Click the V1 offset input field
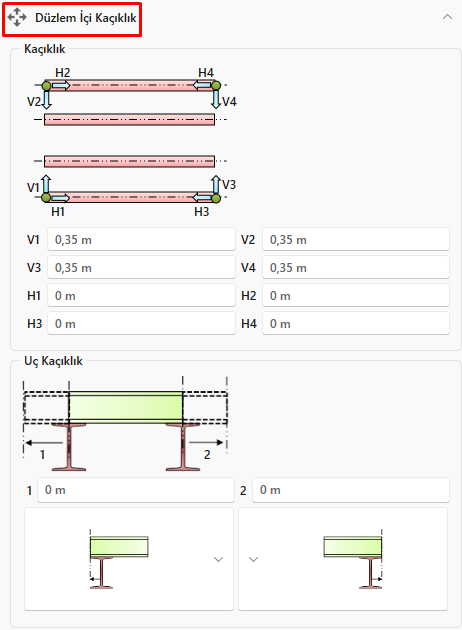 tap(141, 239)
